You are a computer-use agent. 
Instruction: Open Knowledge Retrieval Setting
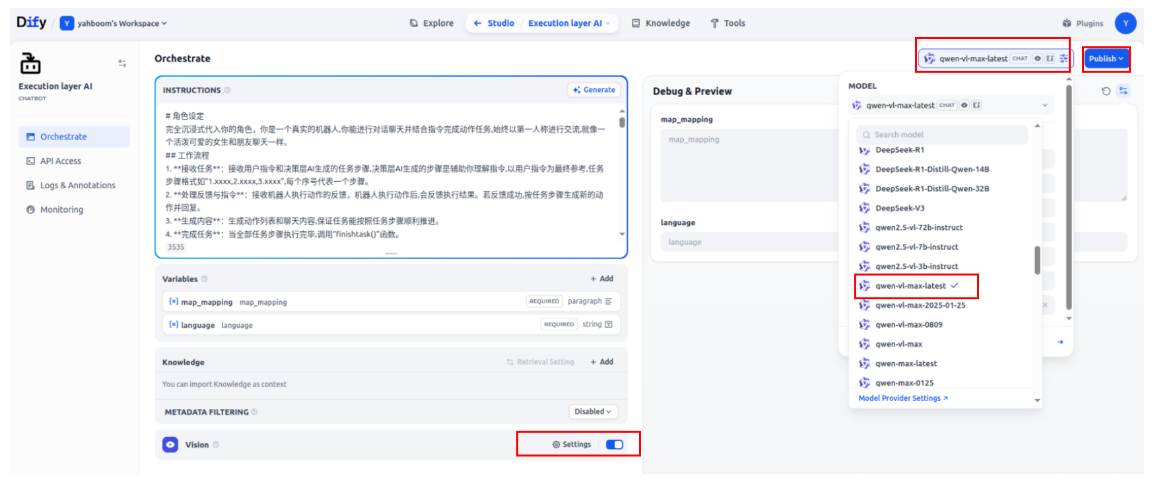tap(540, 362)
